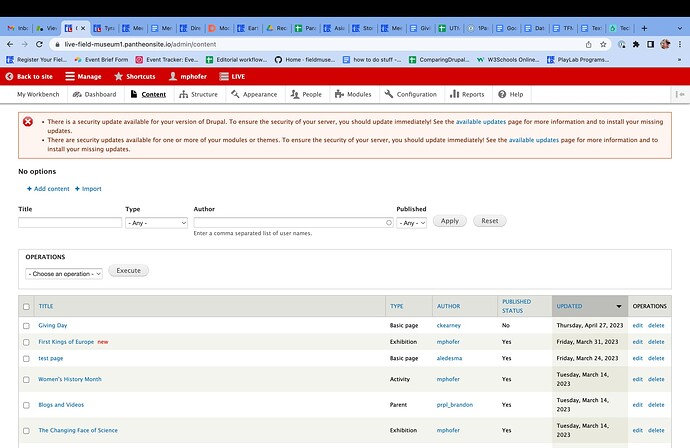690x448 pixels.
Task: Open the Published filter dropdown
Action: point(411,223)
